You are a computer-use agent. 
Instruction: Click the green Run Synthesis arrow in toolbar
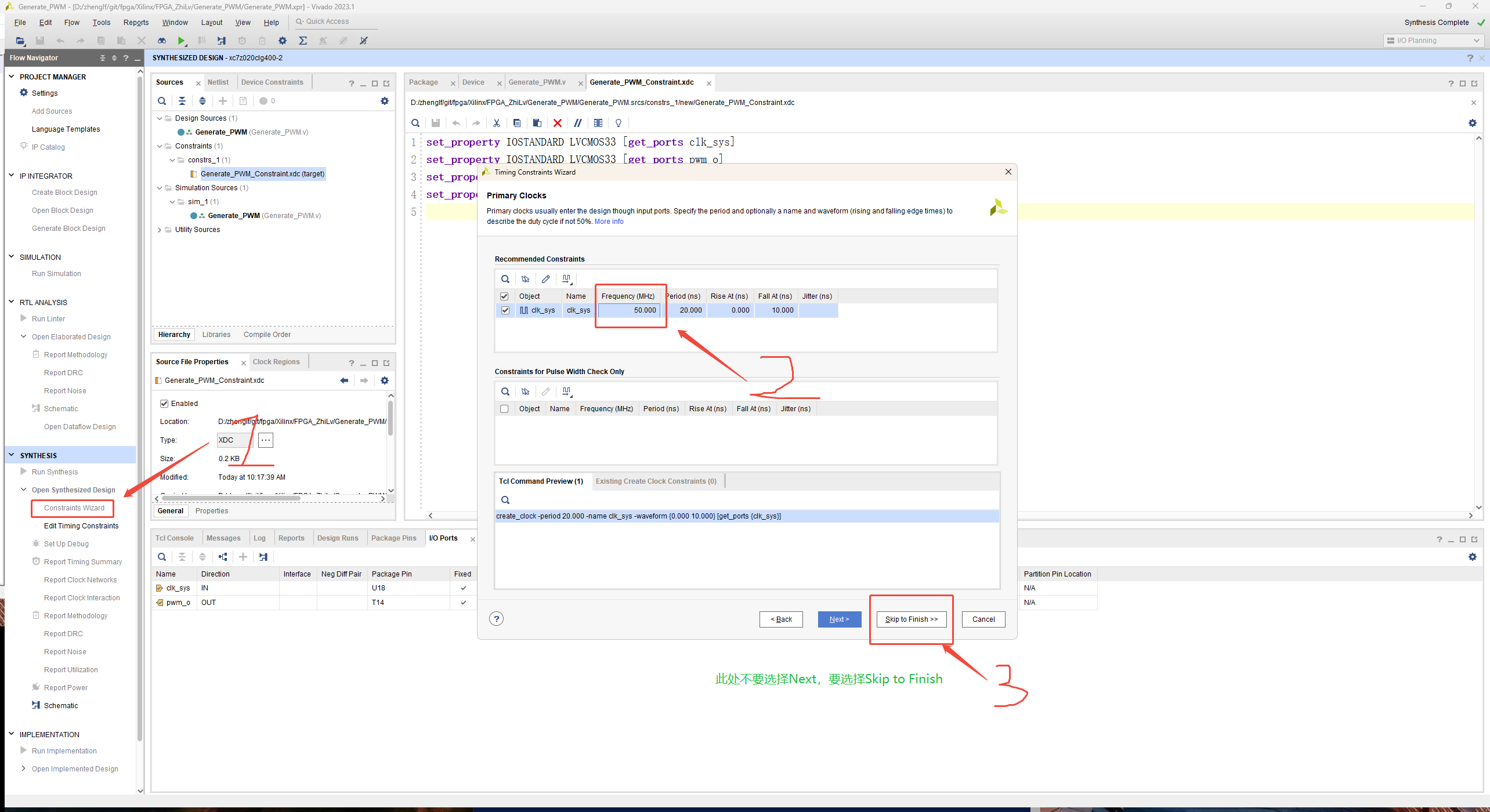pyautogui.click(x=182, y=41)
